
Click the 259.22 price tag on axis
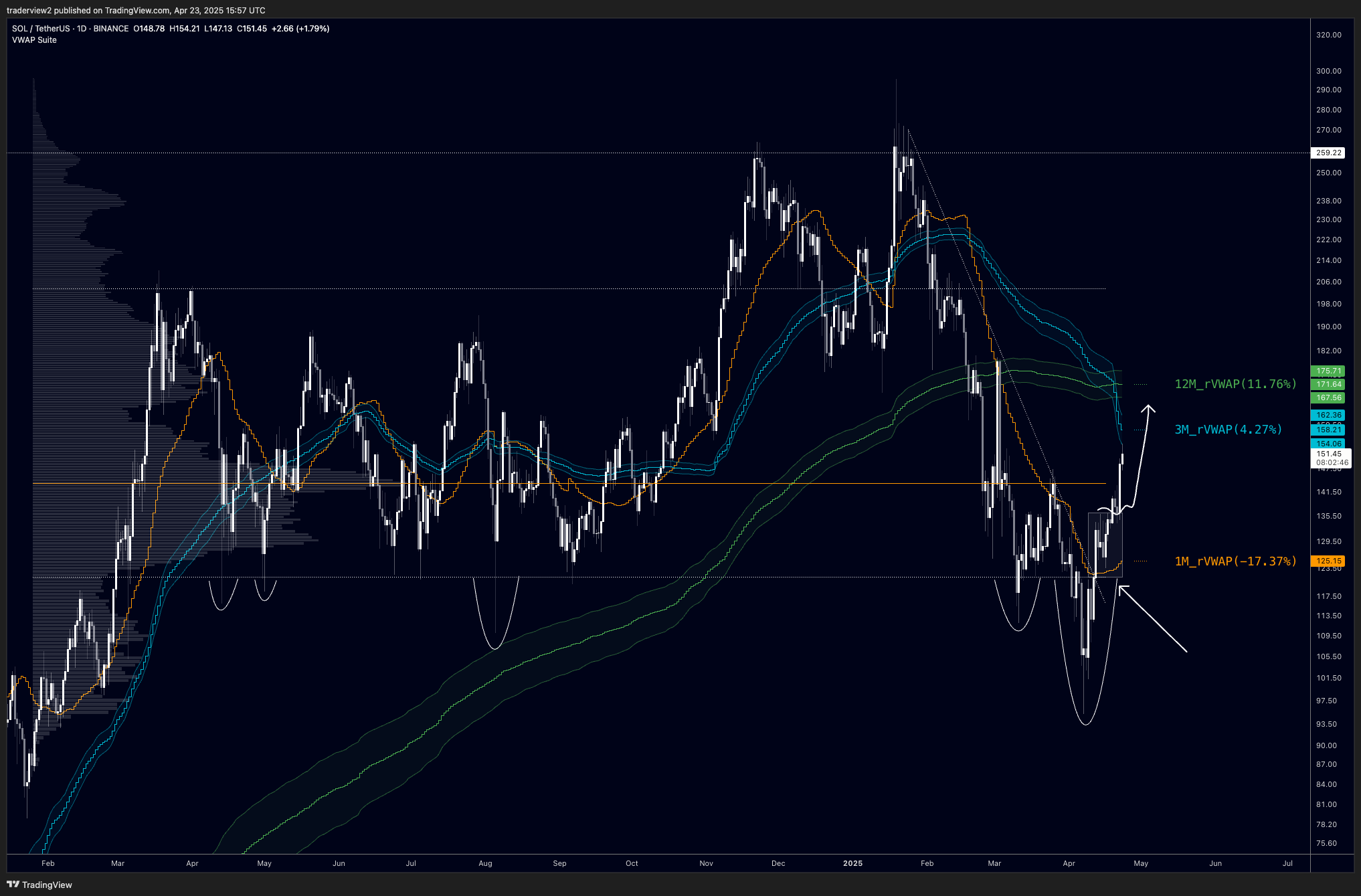pyautogui.click(x=1328, y=153)
